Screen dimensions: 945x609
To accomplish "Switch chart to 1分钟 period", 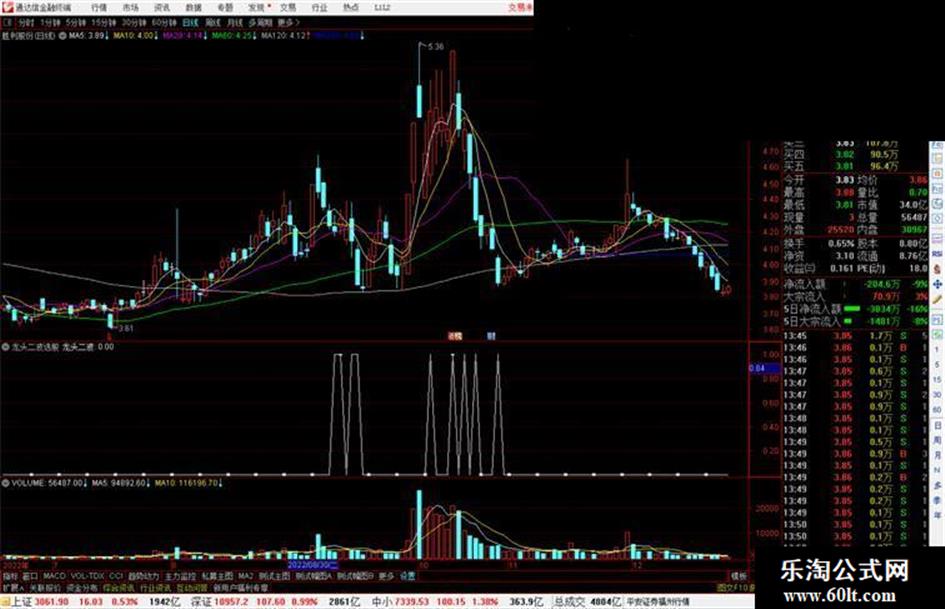I will [x=50, y=22].
